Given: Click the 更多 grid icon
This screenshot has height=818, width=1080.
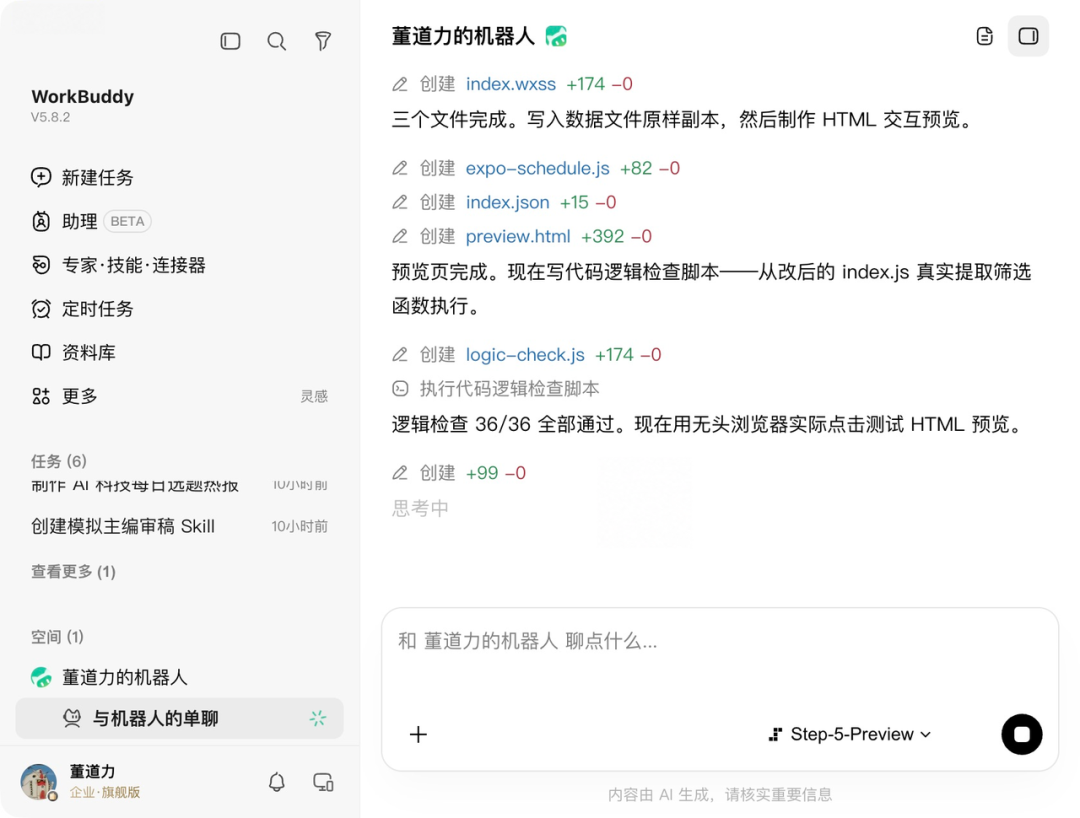Looking at the screenshot, I should point(41,396).
